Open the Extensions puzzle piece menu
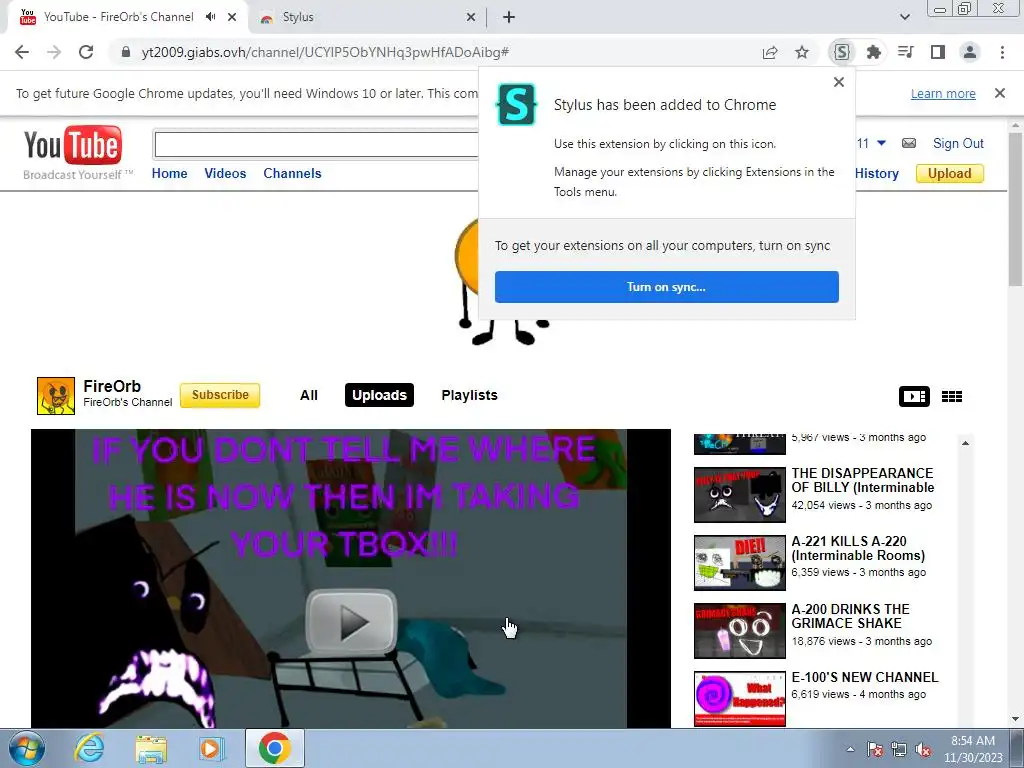The width and height of the screenshot is (1024, 768). tap(874, 52)
